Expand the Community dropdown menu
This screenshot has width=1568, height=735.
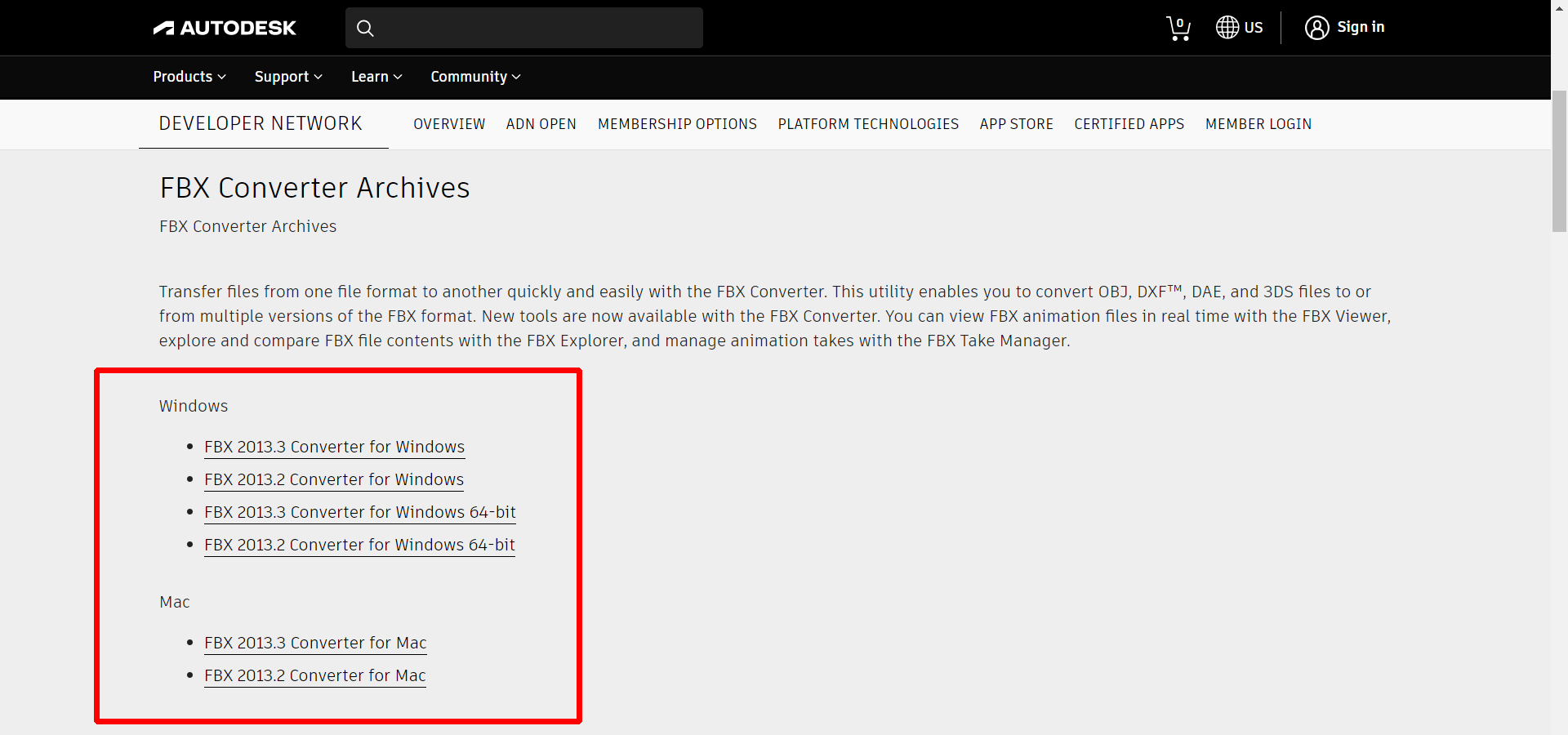tap(475, 77)
